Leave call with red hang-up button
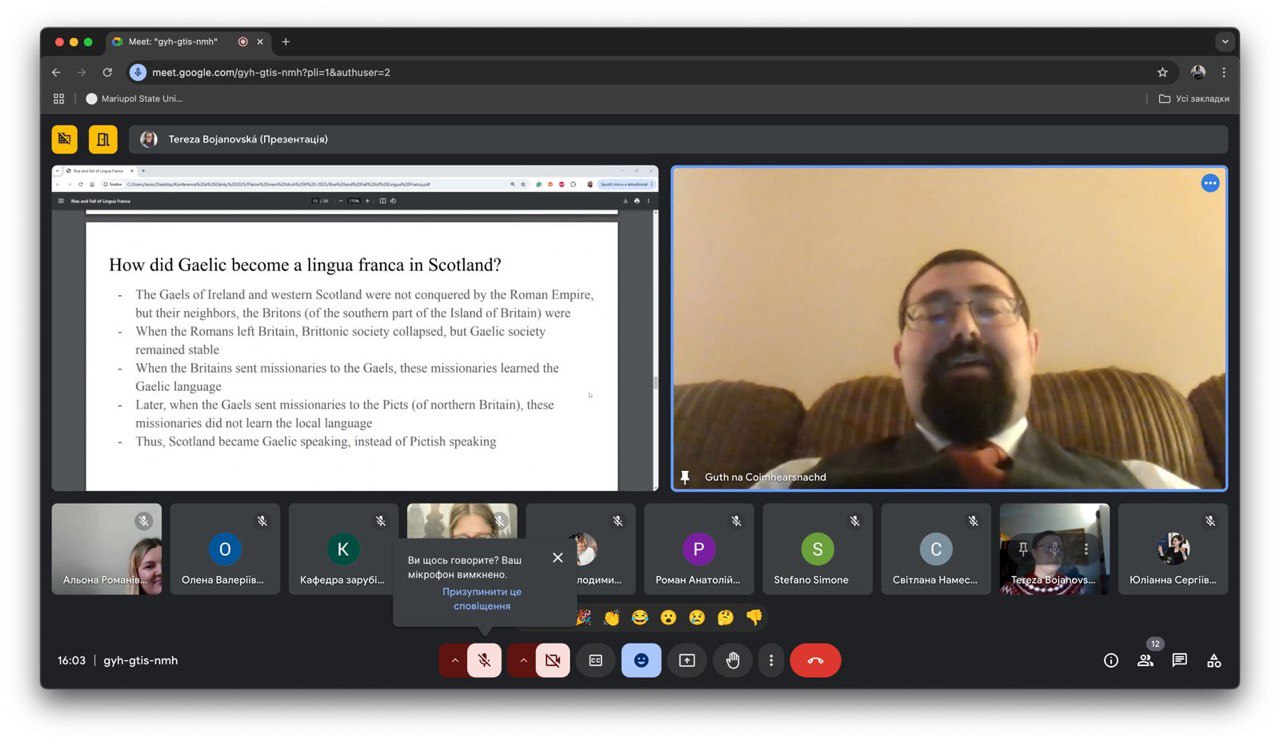Image resolution: width=1280 pixels, height=742 pixels. (x=815, y=661)
